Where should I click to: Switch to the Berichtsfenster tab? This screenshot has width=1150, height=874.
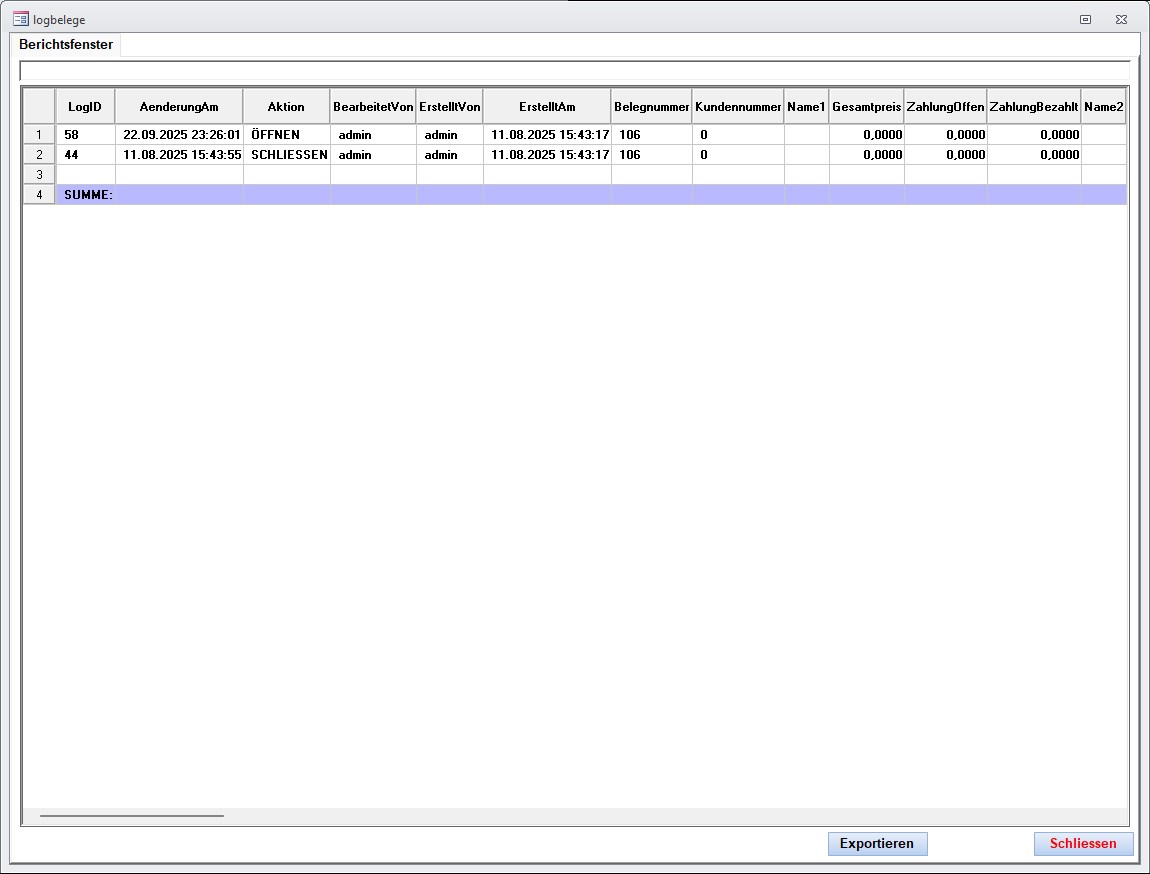(x=66, y=45)
